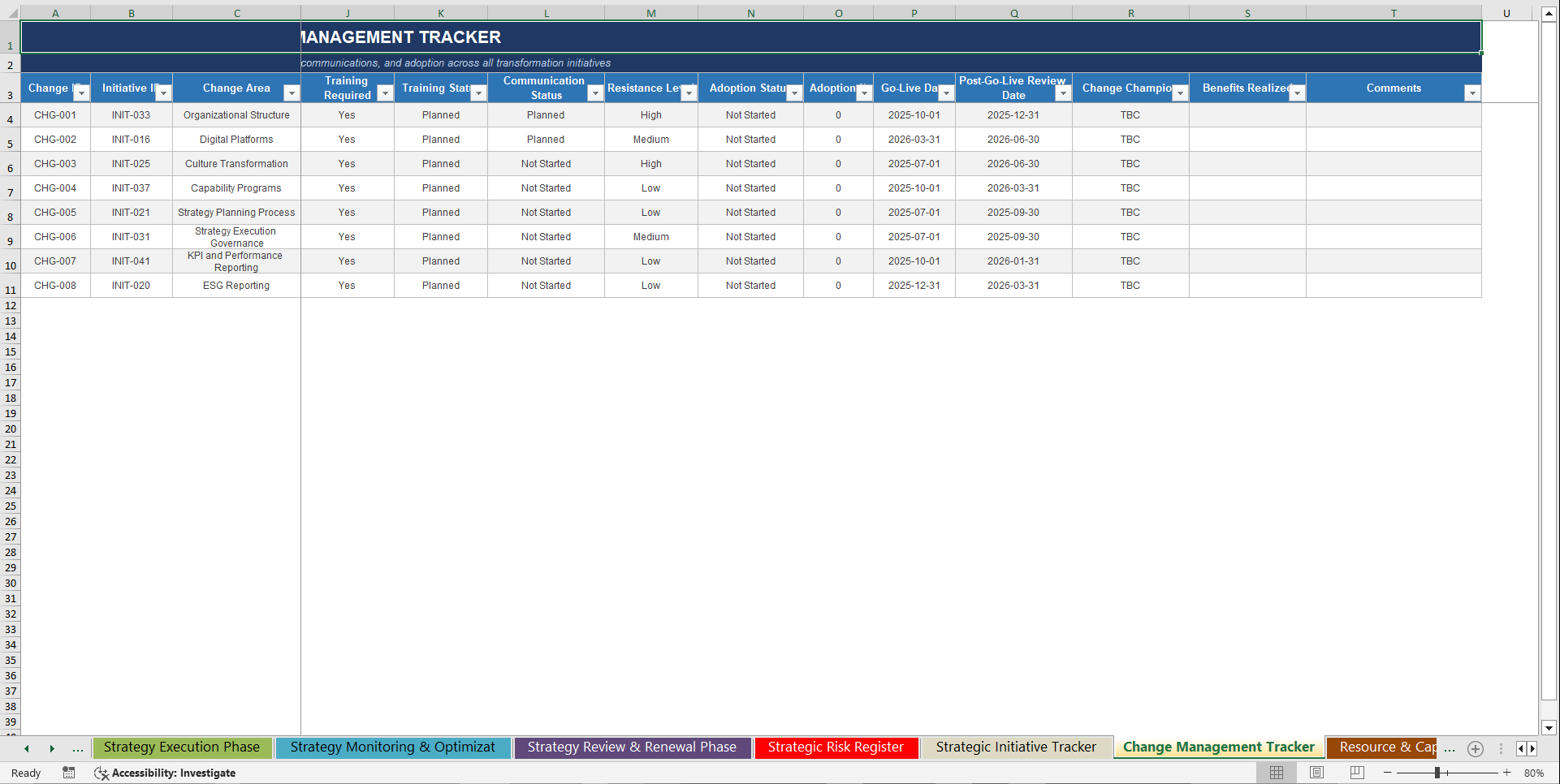1560x784 pixels.
Task: Open the Training Status filter dropdown
Action: (479, 93)
